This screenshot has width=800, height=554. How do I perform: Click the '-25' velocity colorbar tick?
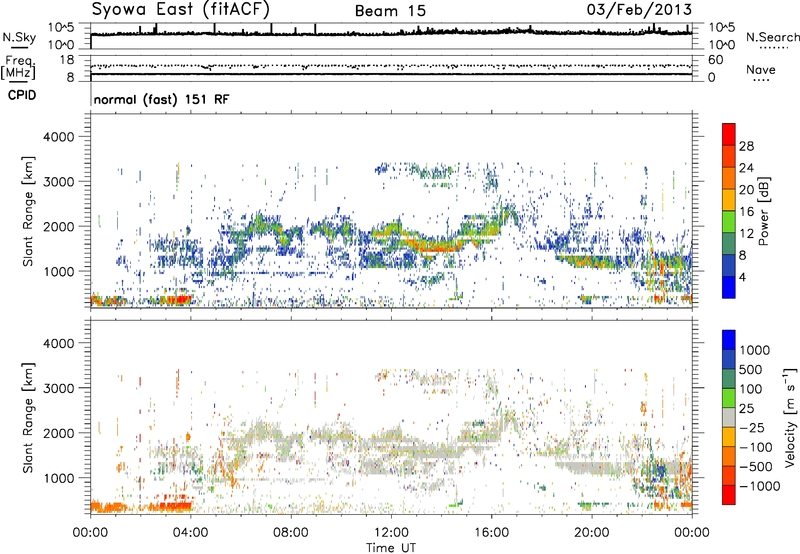751,427
